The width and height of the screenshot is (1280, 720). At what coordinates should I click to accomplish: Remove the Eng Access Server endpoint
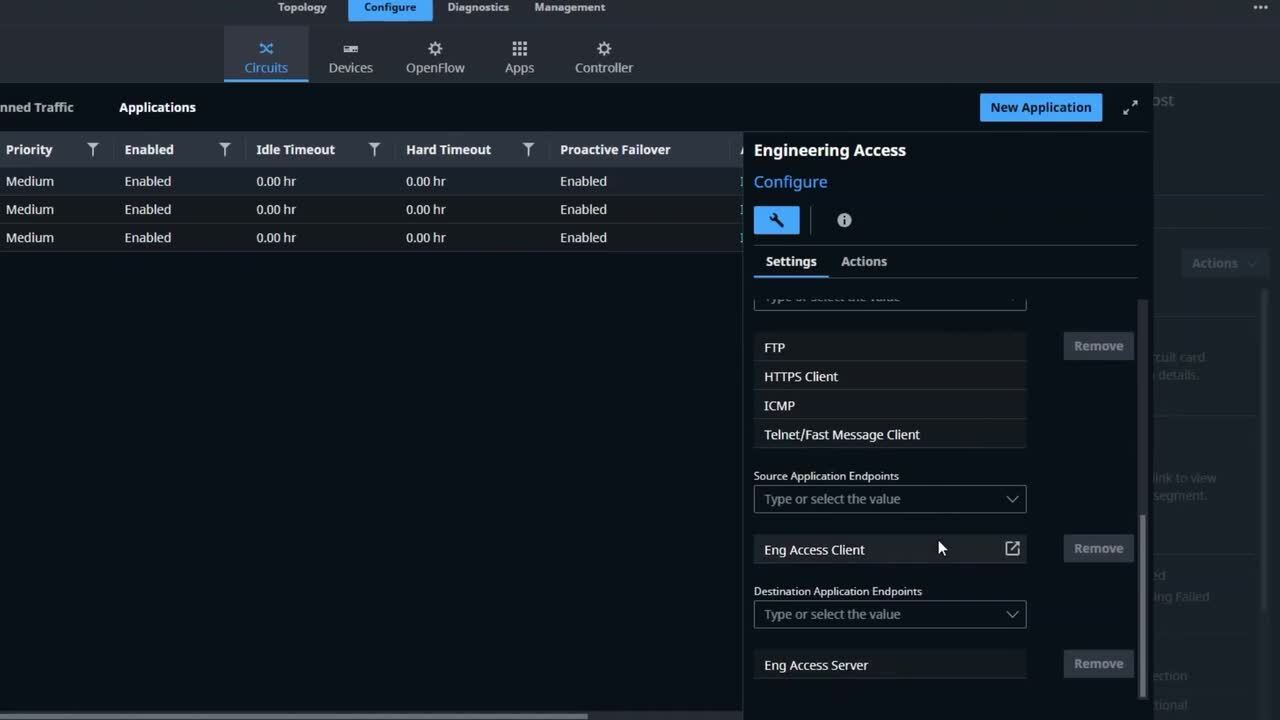[1098, 664]
